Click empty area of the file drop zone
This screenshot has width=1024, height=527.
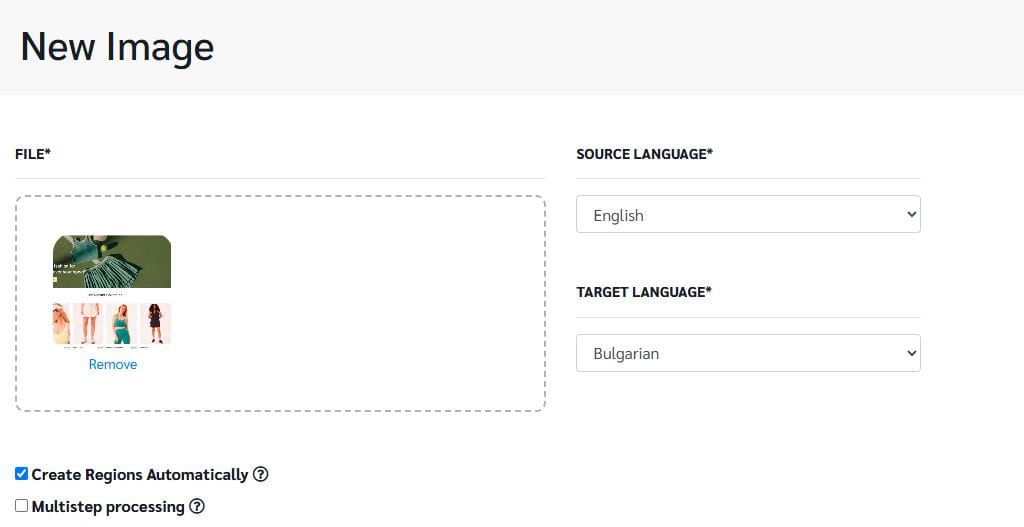[x=380, y=300]
